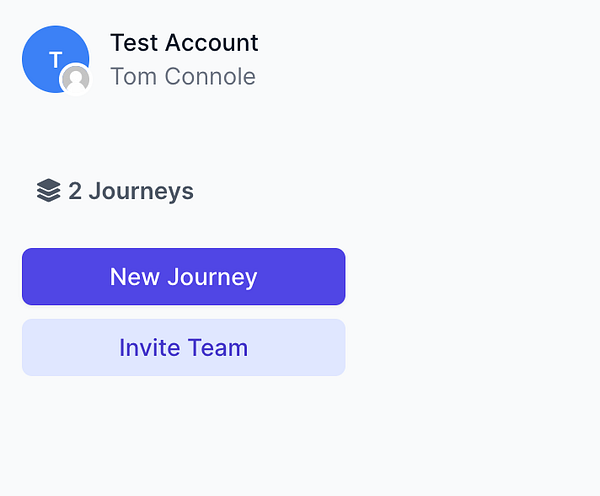Select the circular profile picture with letter T
Image resolution: width=600 pixels, height=496 pixels.
[x=52, y=56]
